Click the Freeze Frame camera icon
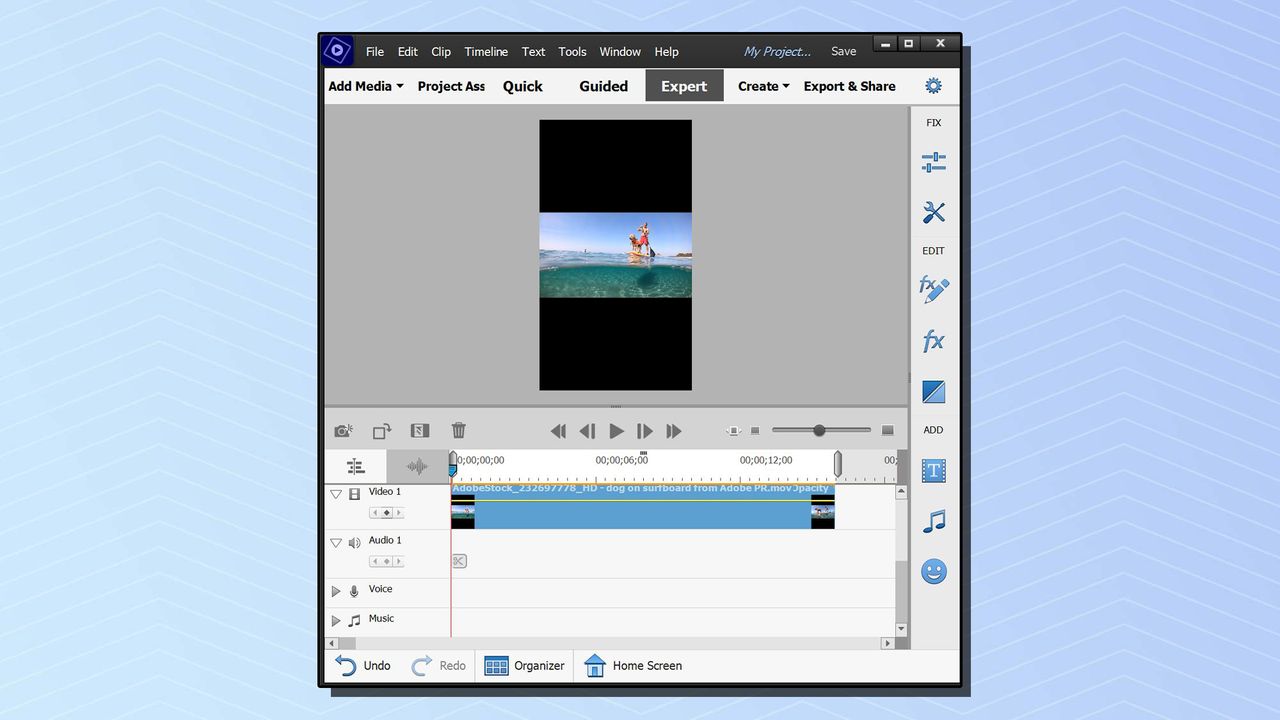 point(343,431)
